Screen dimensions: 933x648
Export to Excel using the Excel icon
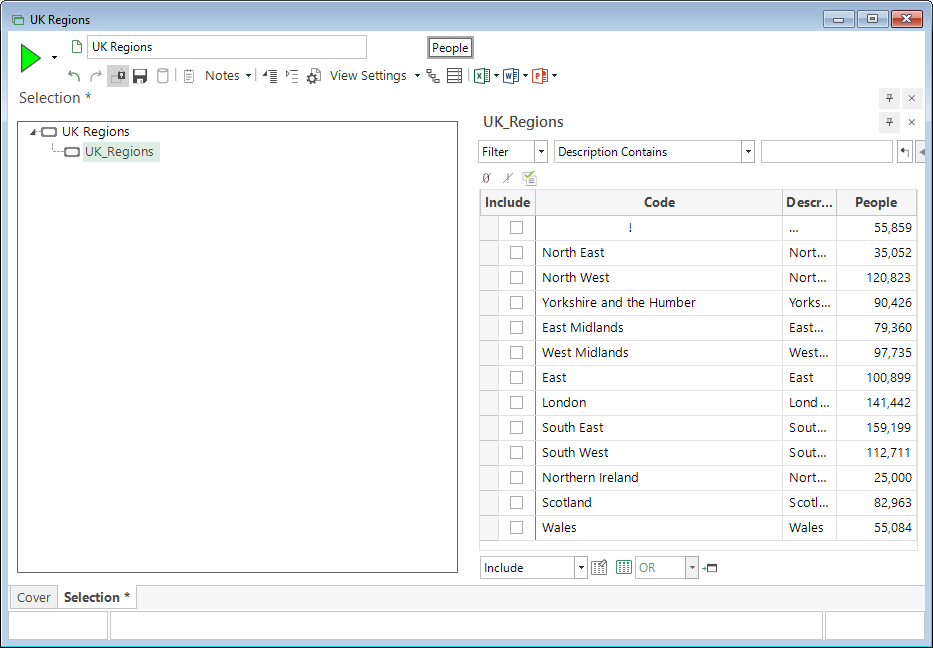[481, 76]
